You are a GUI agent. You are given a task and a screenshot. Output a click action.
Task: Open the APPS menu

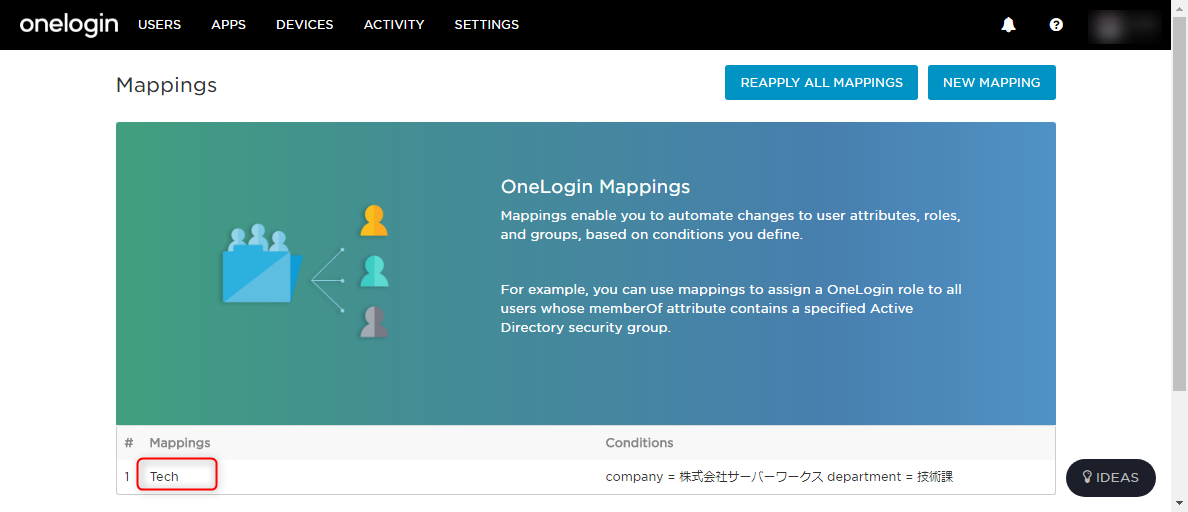click(x=228, y=24)
